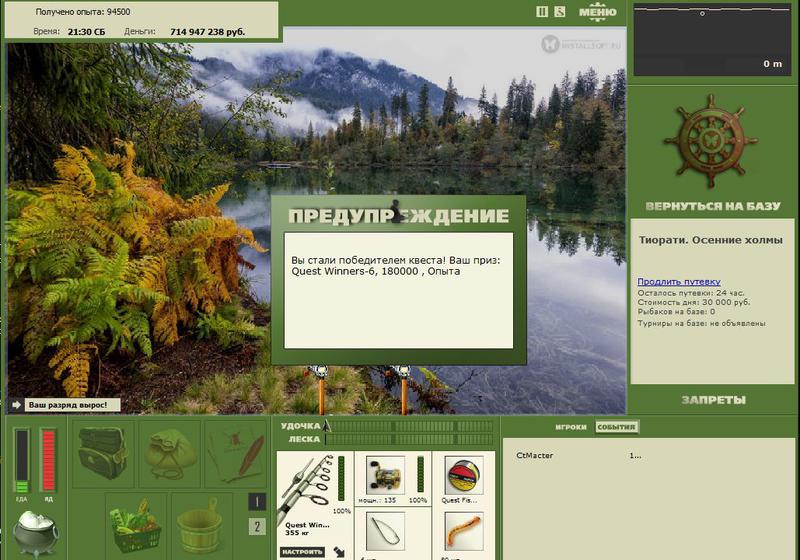
Task: Click the Рыбаков на базе: 0 line
Action: tap(676, 311)
